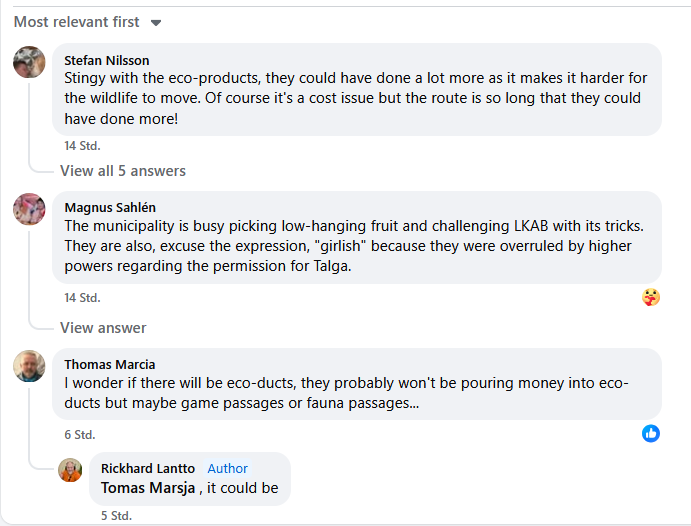Click the 'Author' badge label
Viewport: 691px width, 526px height.
point(228,468)
